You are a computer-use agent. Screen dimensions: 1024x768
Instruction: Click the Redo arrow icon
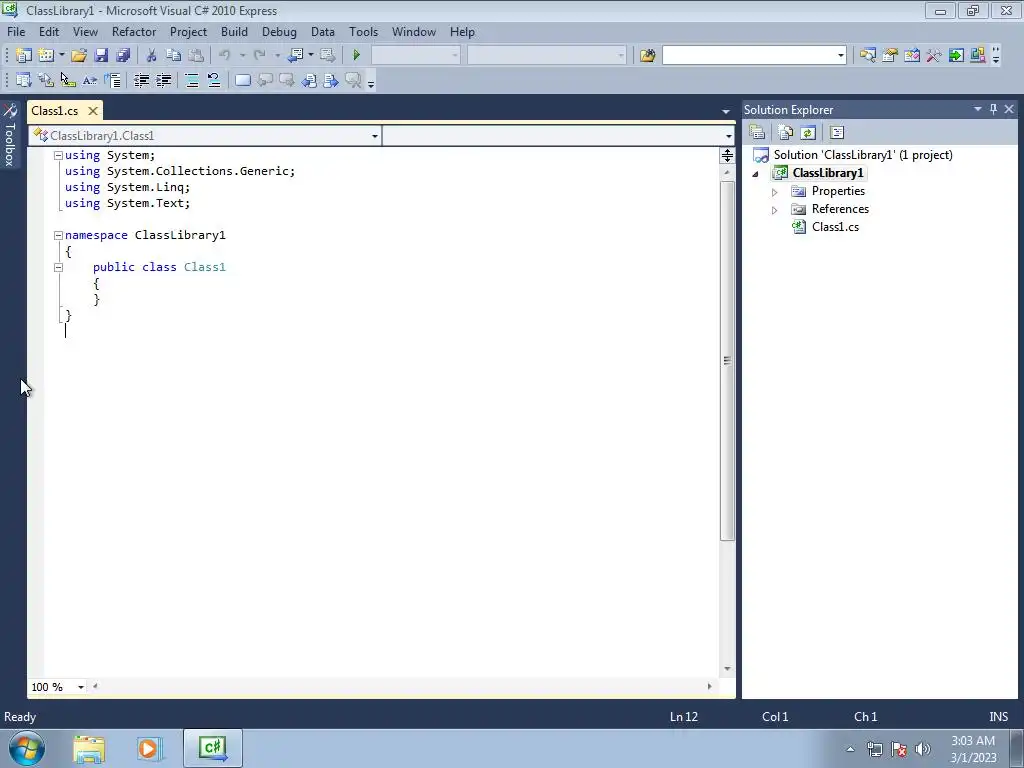[x=259, y=56]
